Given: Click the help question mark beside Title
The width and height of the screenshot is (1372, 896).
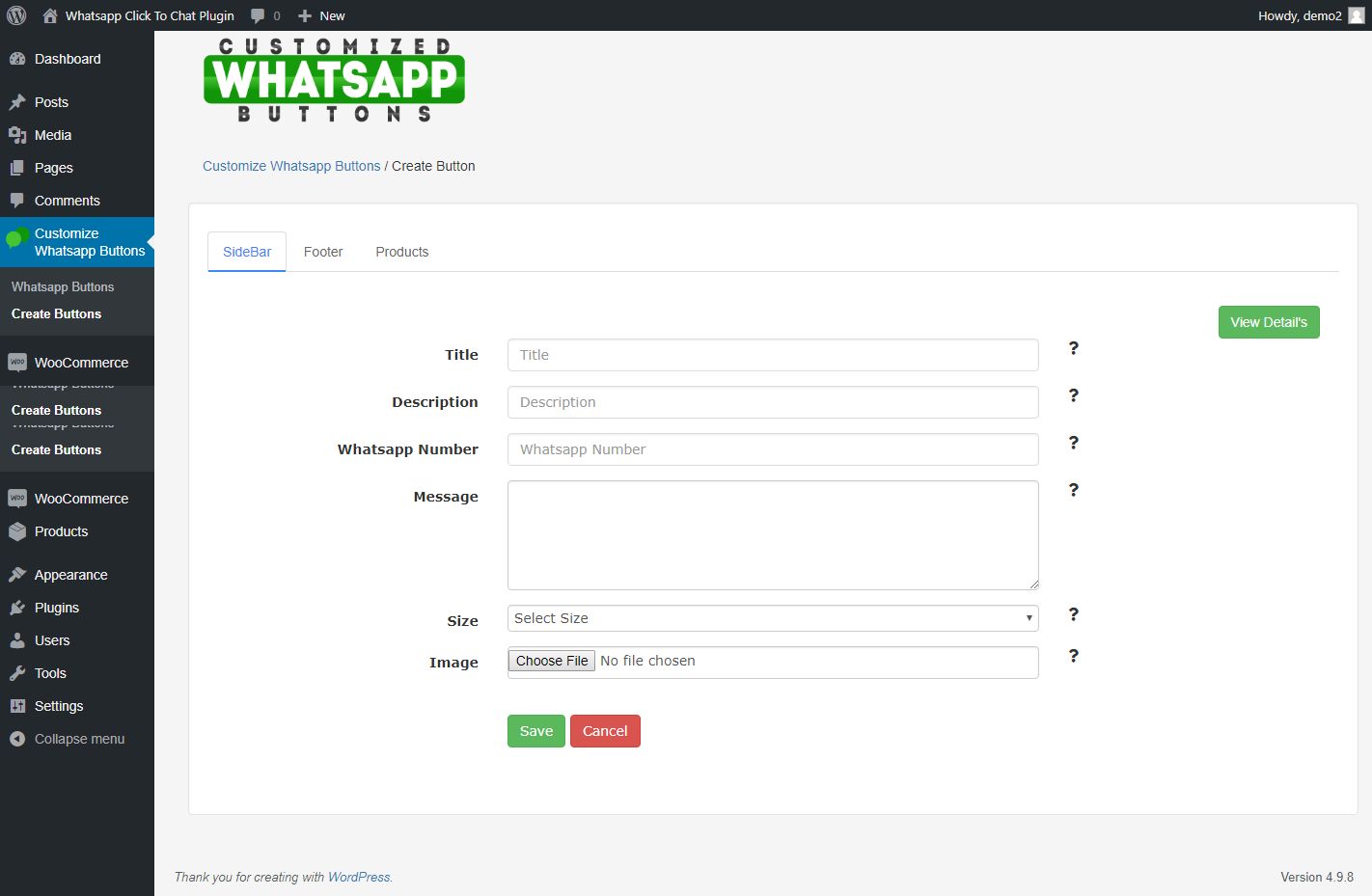Looking at the screenshot, I should (x=1073, y=348).
